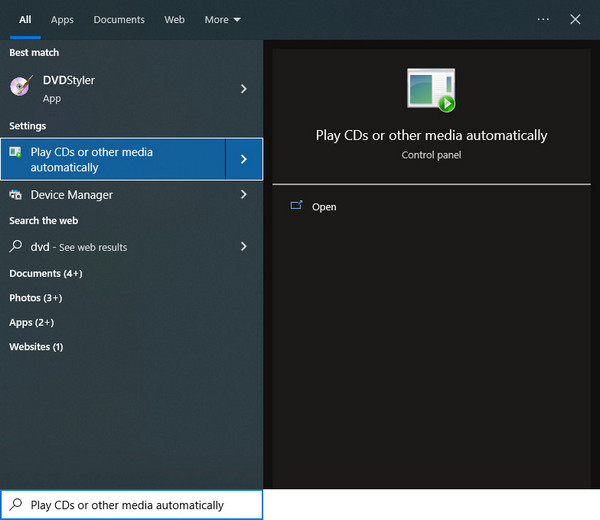The image size is (600, 520).
Task: Expand the Photos (3+) category
Action: coord(36,298)
